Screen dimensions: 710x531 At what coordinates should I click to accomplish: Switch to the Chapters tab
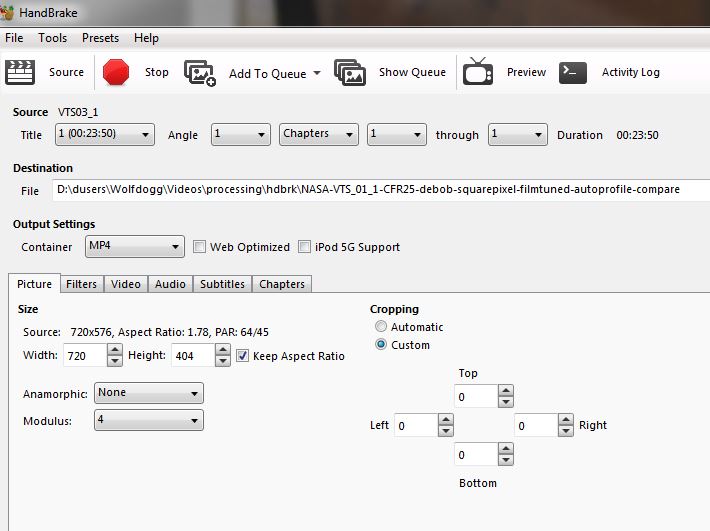coord(282,284)
